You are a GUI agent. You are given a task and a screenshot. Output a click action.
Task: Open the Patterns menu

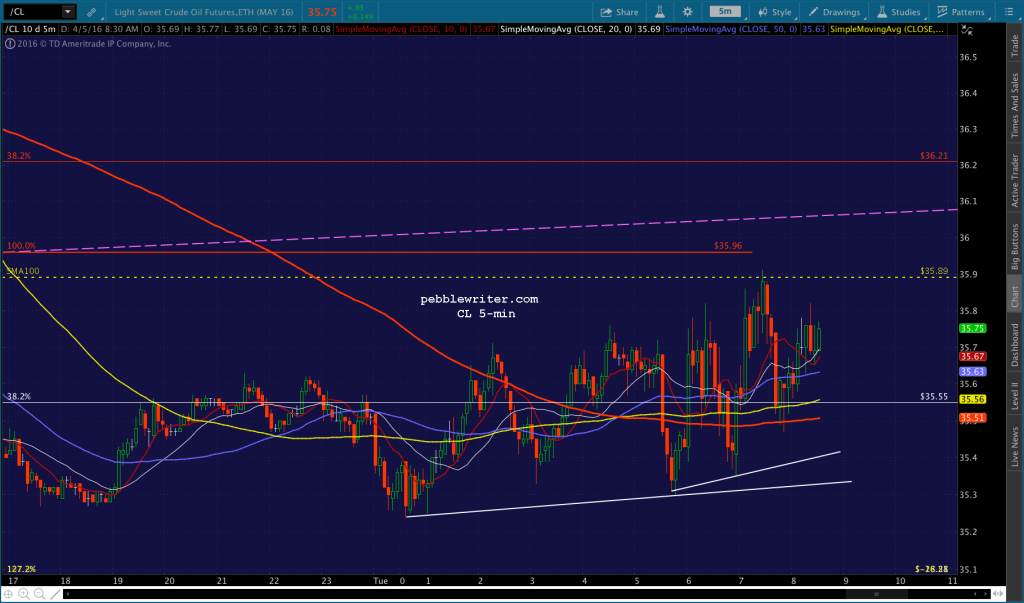961,12
